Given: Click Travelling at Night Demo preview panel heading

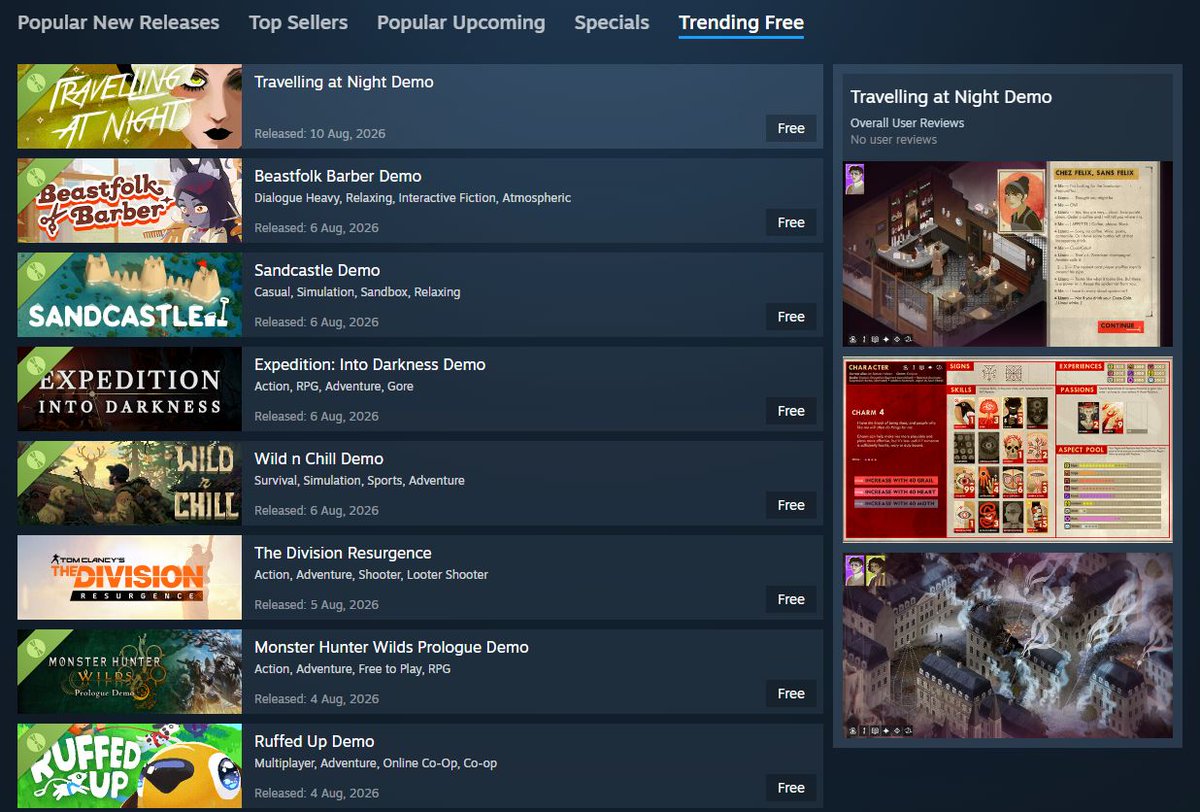Looking at the screenshot, I should tap(951, 97).
